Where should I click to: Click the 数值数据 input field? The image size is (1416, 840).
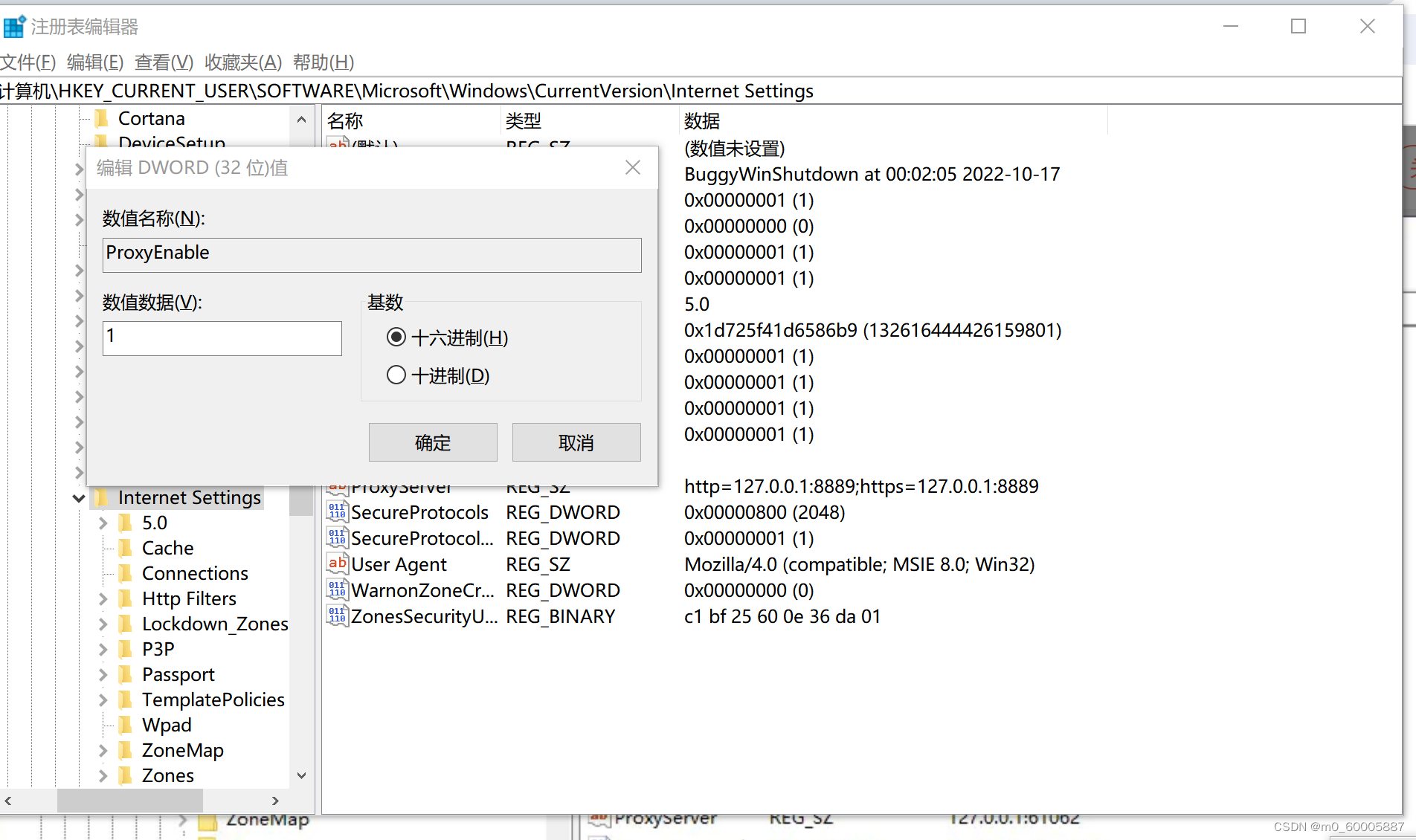(x=222, y=338)
